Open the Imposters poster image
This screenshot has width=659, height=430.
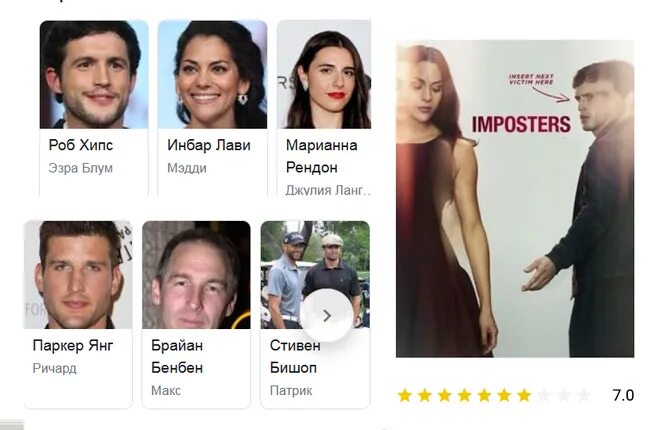(x=515, y=199)
